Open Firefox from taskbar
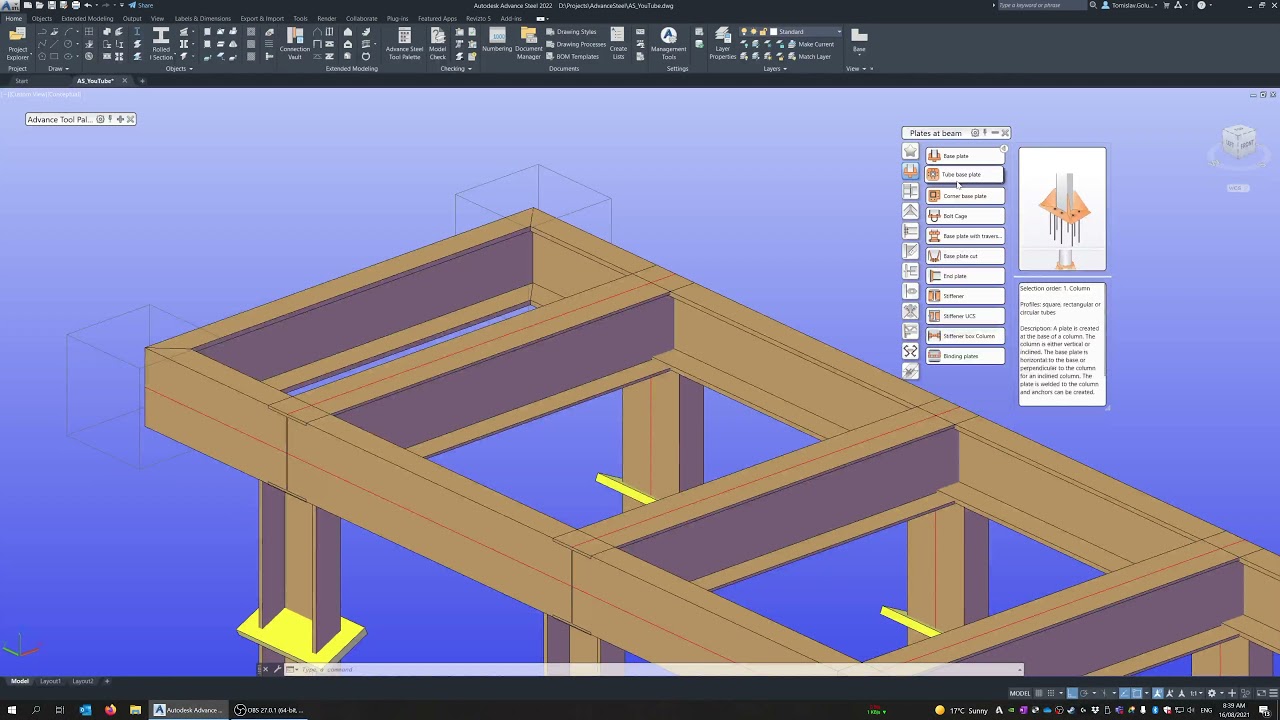Screen dimensions: 1280x720 tap(110, 710)
